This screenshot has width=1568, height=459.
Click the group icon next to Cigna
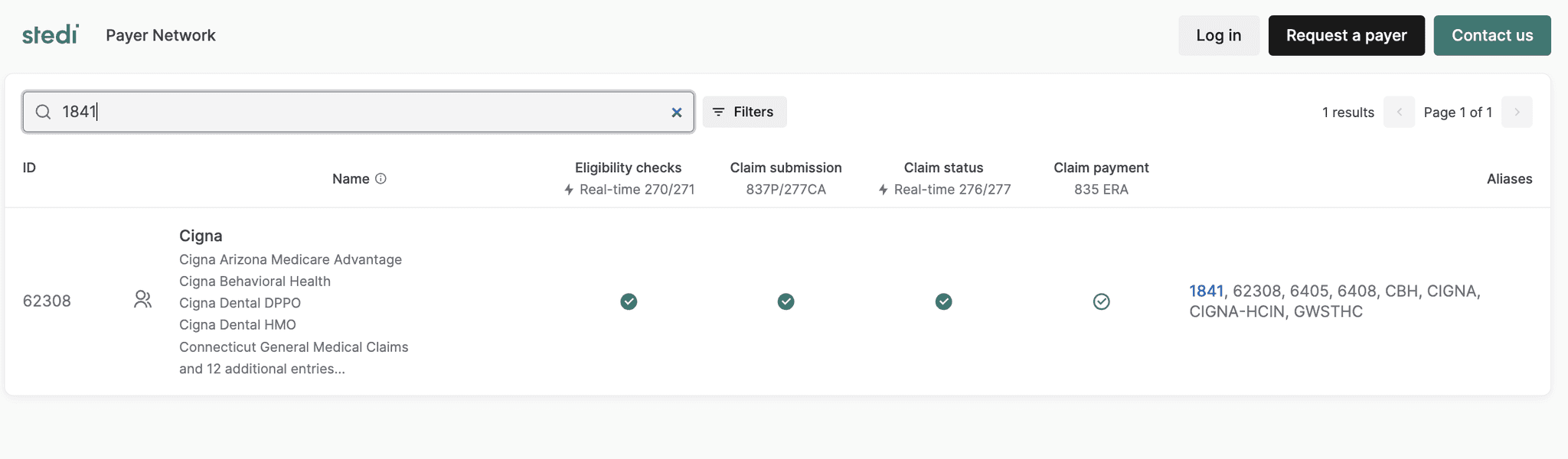tap(143, 299)
